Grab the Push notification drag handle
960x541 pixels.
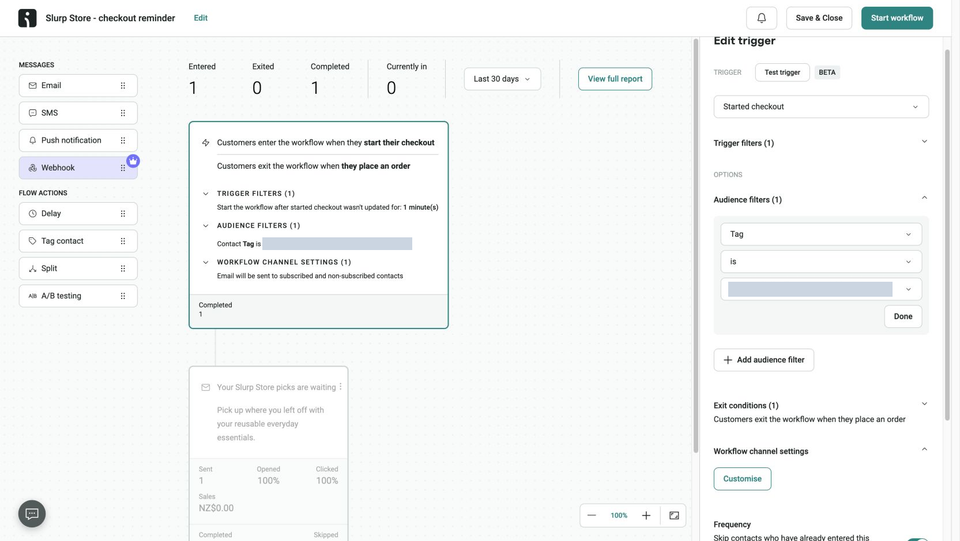pos(122,140)
